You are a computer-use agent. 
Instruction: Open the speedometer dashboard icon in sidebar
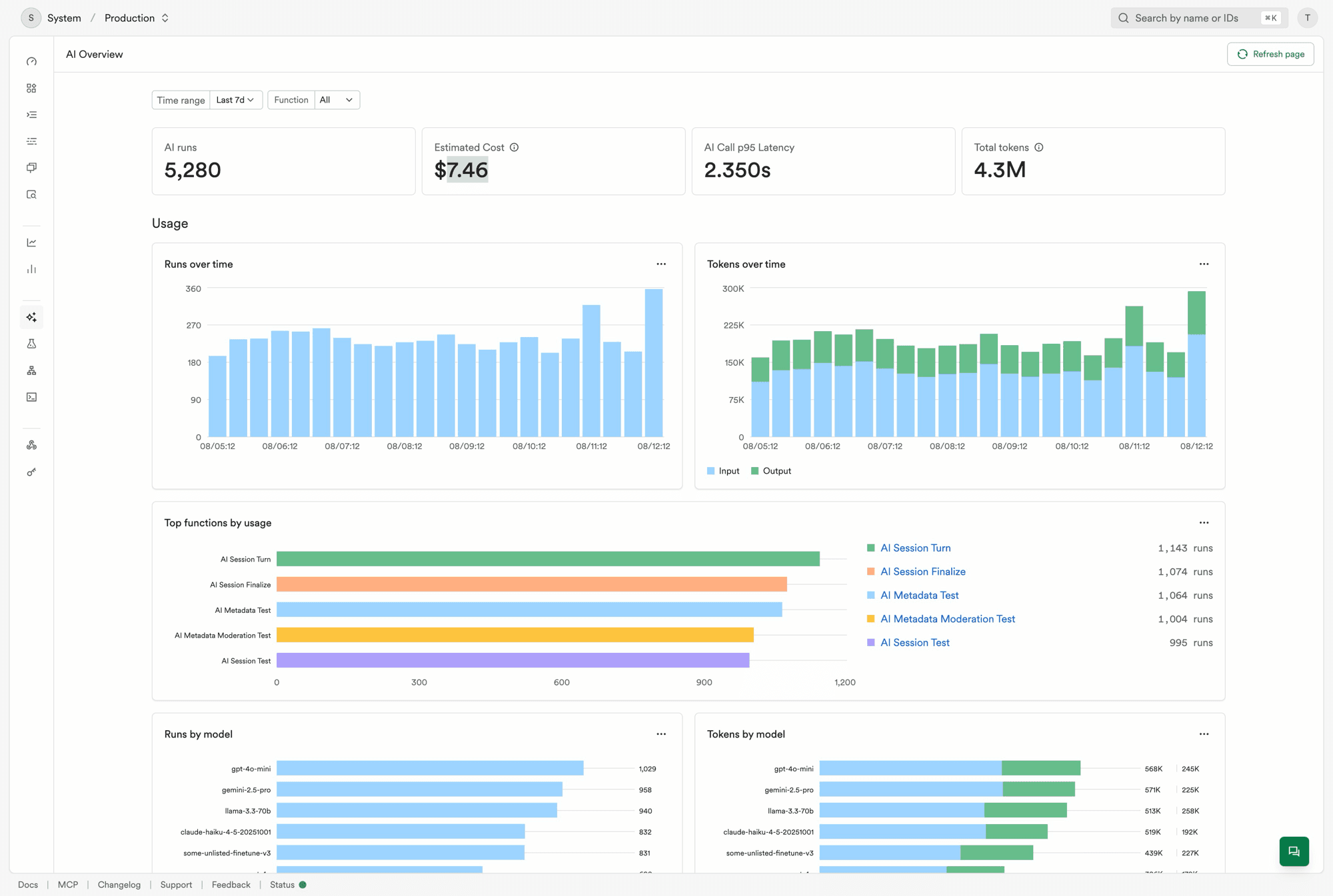(31, 61)
